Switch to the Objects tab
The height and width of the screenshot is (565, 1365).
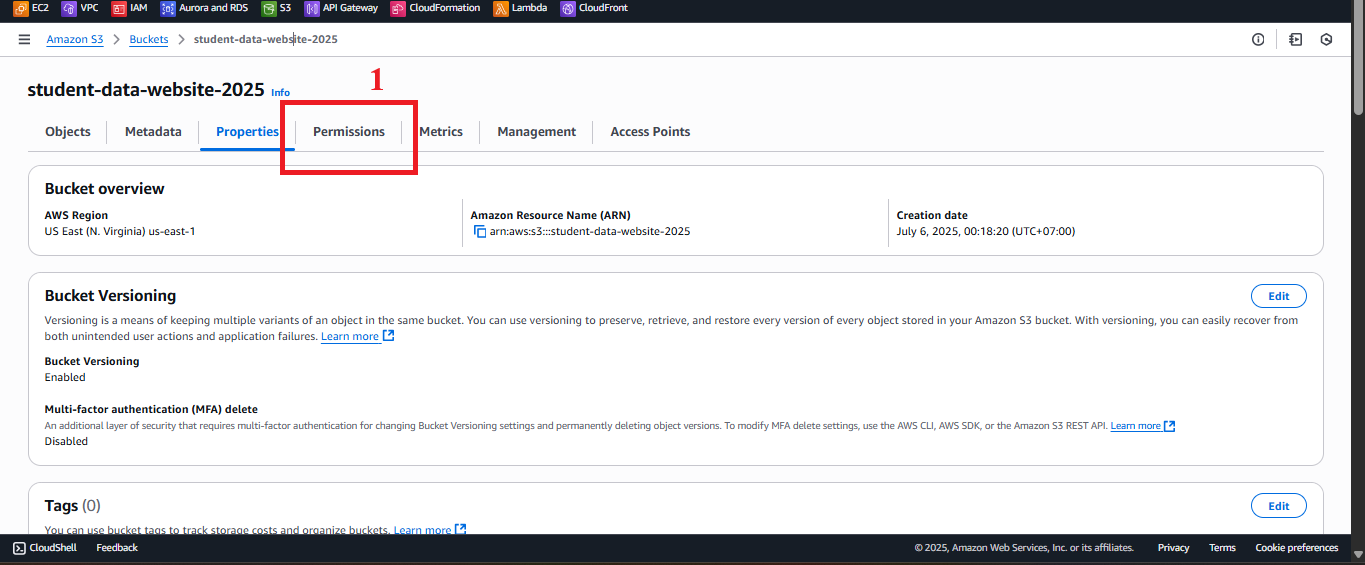tap(68, 131)
